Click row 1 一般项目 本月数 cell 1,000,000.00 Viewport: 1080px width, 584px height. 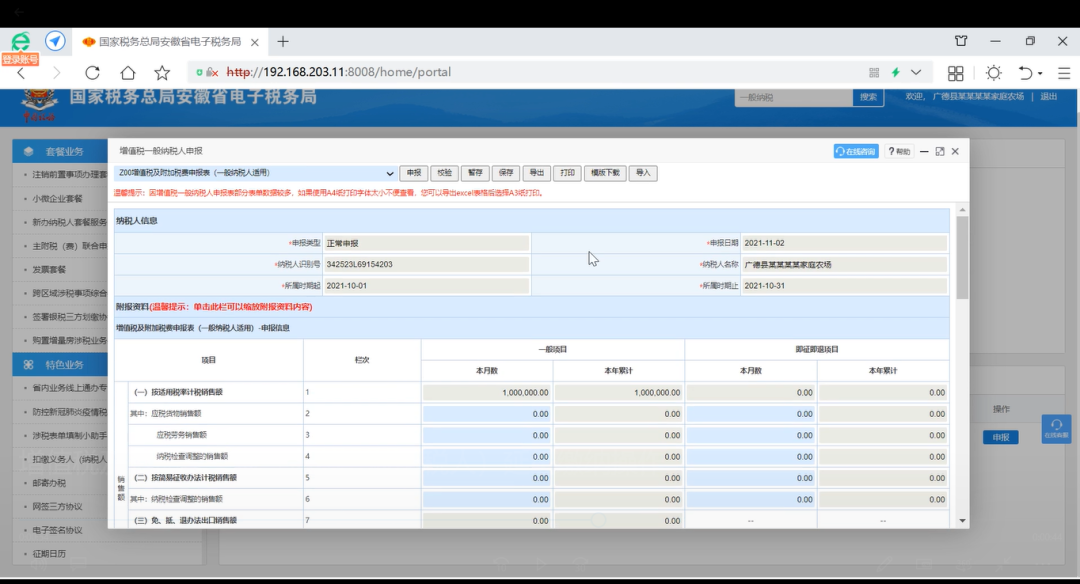[487, 393]
